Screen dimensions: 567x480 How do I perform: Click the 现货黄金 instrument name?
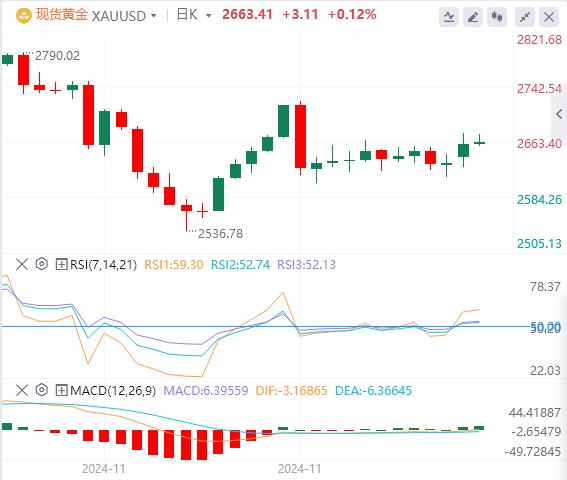tap(62, 15)
